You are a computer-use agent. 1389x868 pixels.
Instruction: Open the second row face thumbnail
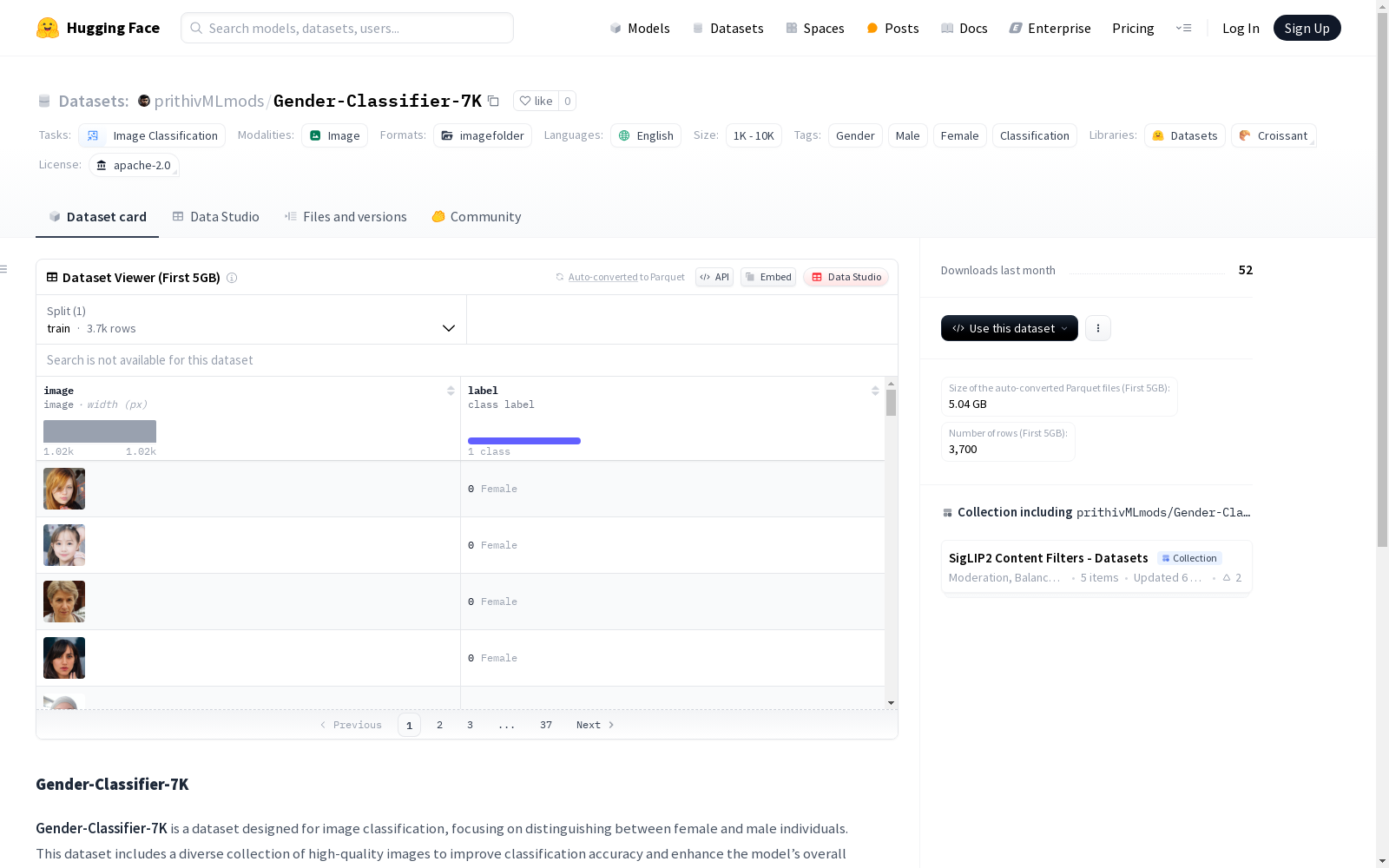pyautogui.click(x=64, y=545)
